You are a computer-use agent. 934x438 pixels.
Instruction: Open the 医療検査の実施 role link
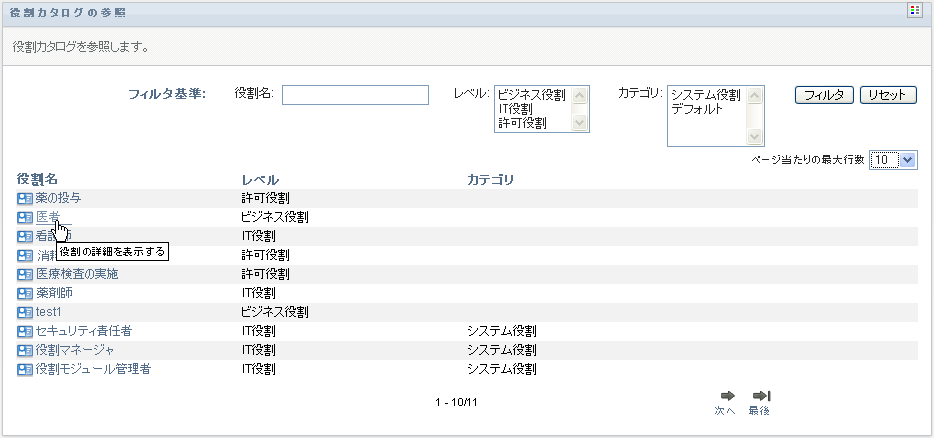pyautogui.click(x=77, y=274)
